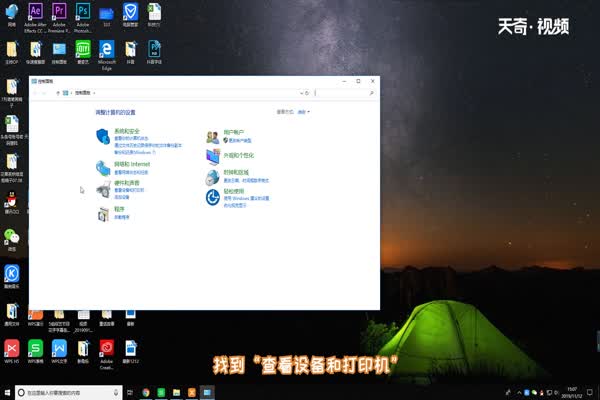Click the refresh button beside address bar

pyautogui.click(x=307, y=93)
